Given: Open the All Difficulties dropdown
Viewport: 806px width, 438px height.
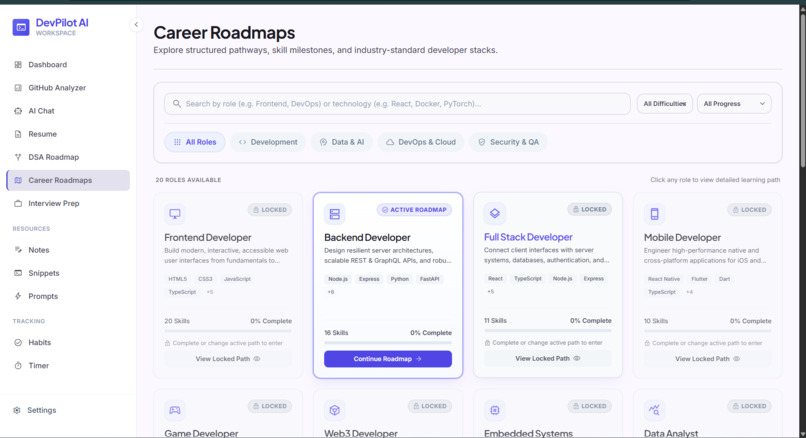Looking at the screenshot, I should [x=665, y=104].
